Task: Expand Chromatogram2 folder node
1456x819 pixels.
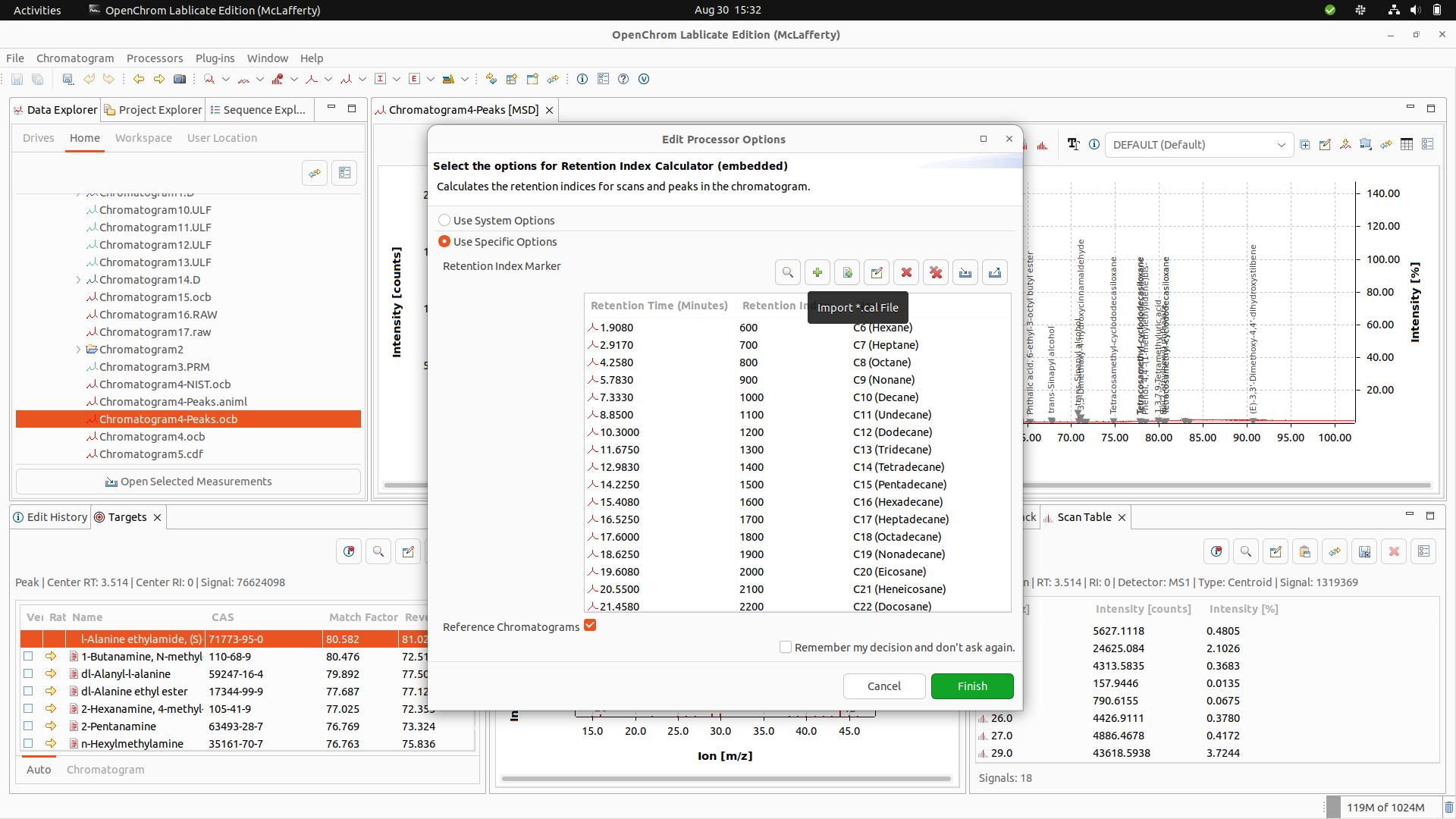Action: pos(78,350)
